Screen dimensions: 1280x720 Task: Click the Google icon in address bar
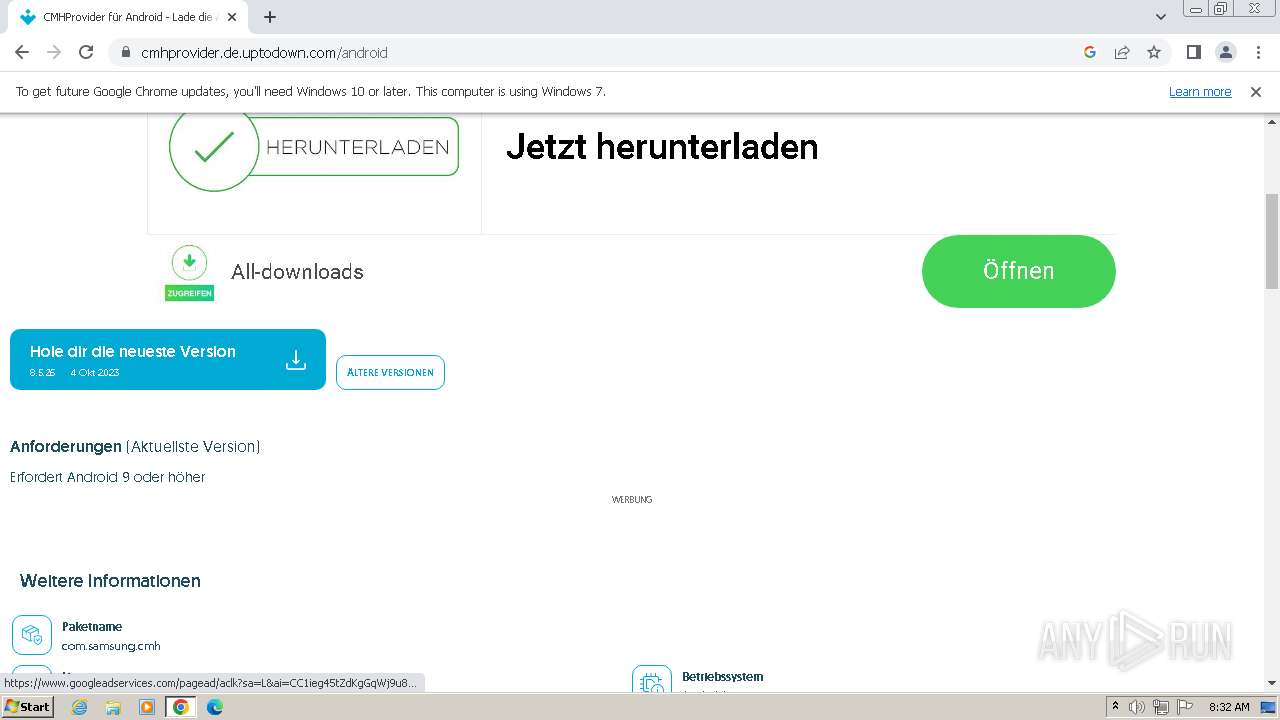pyautogui.click(x=1090, y=52)
